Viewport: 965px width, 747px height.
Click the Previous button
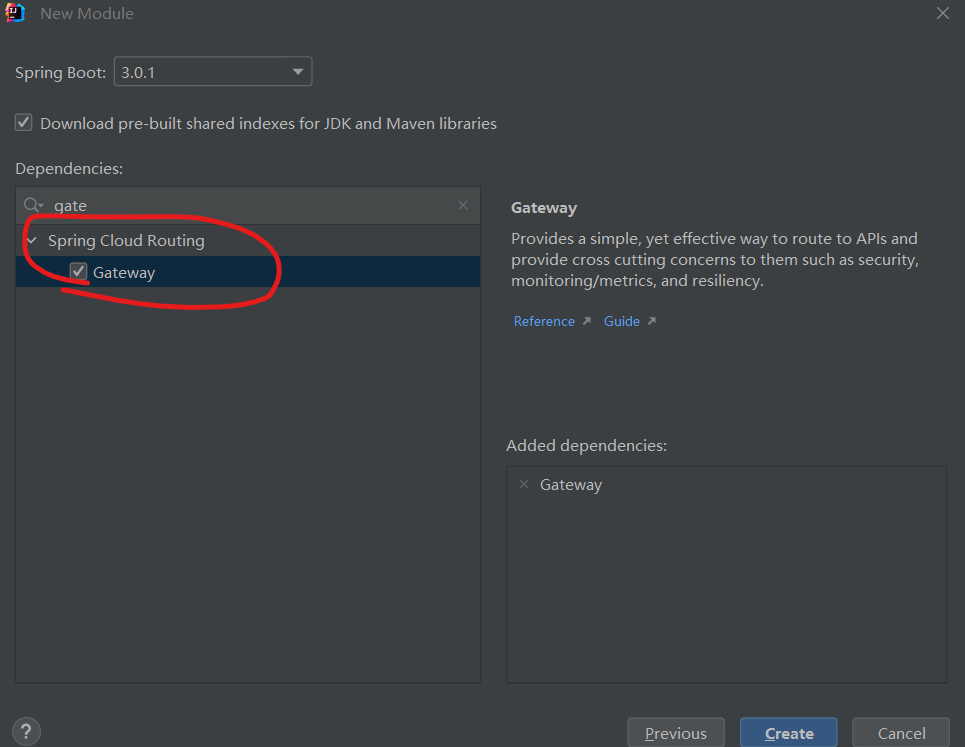pos(676,733)
